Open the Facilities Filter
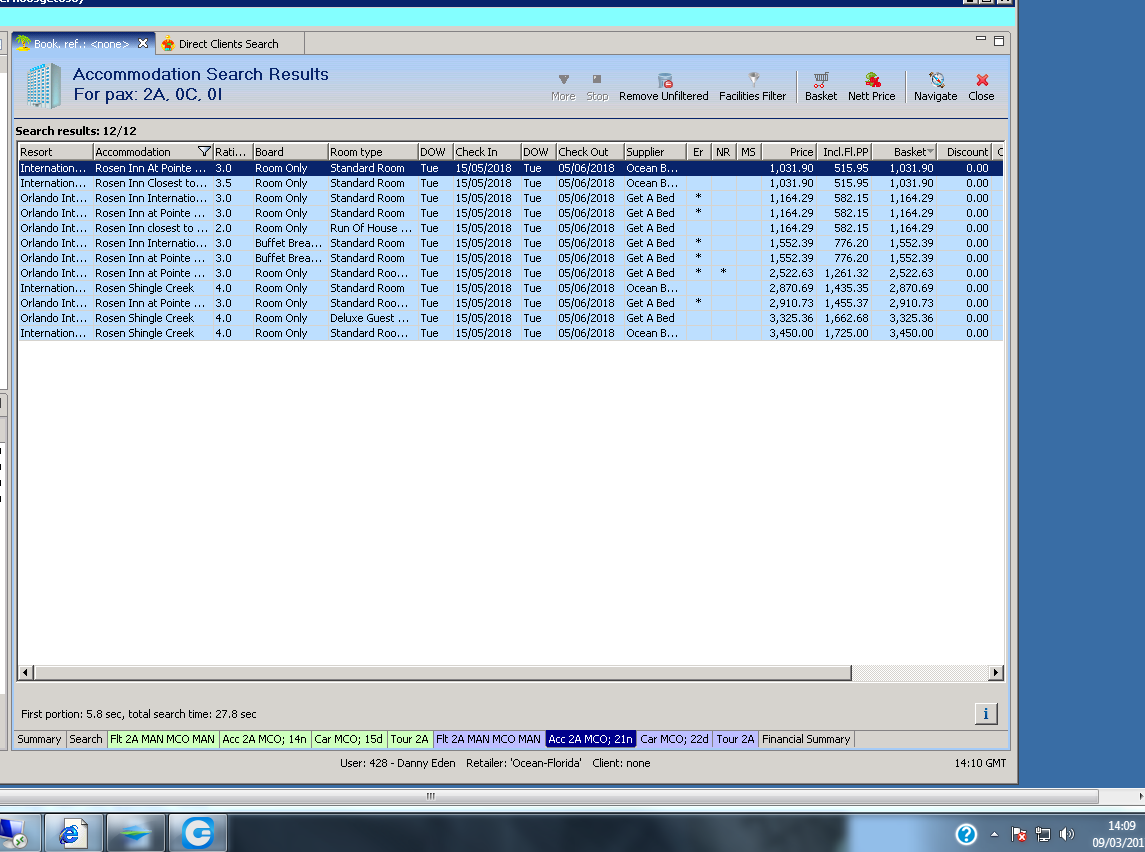The height and width of the screenshot is (852, 1145). 752,86
